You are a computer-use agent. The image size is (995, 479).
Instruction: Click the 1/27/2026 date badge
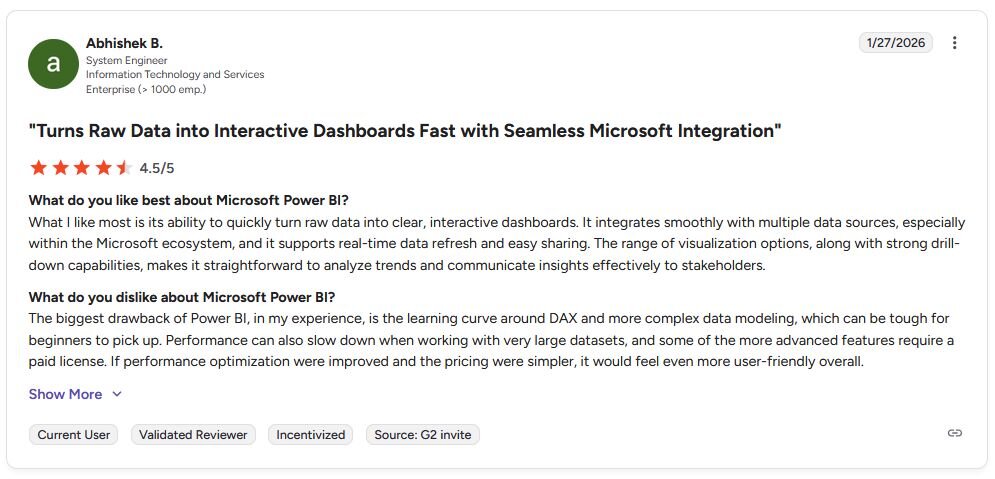click(x=896, y=43)
